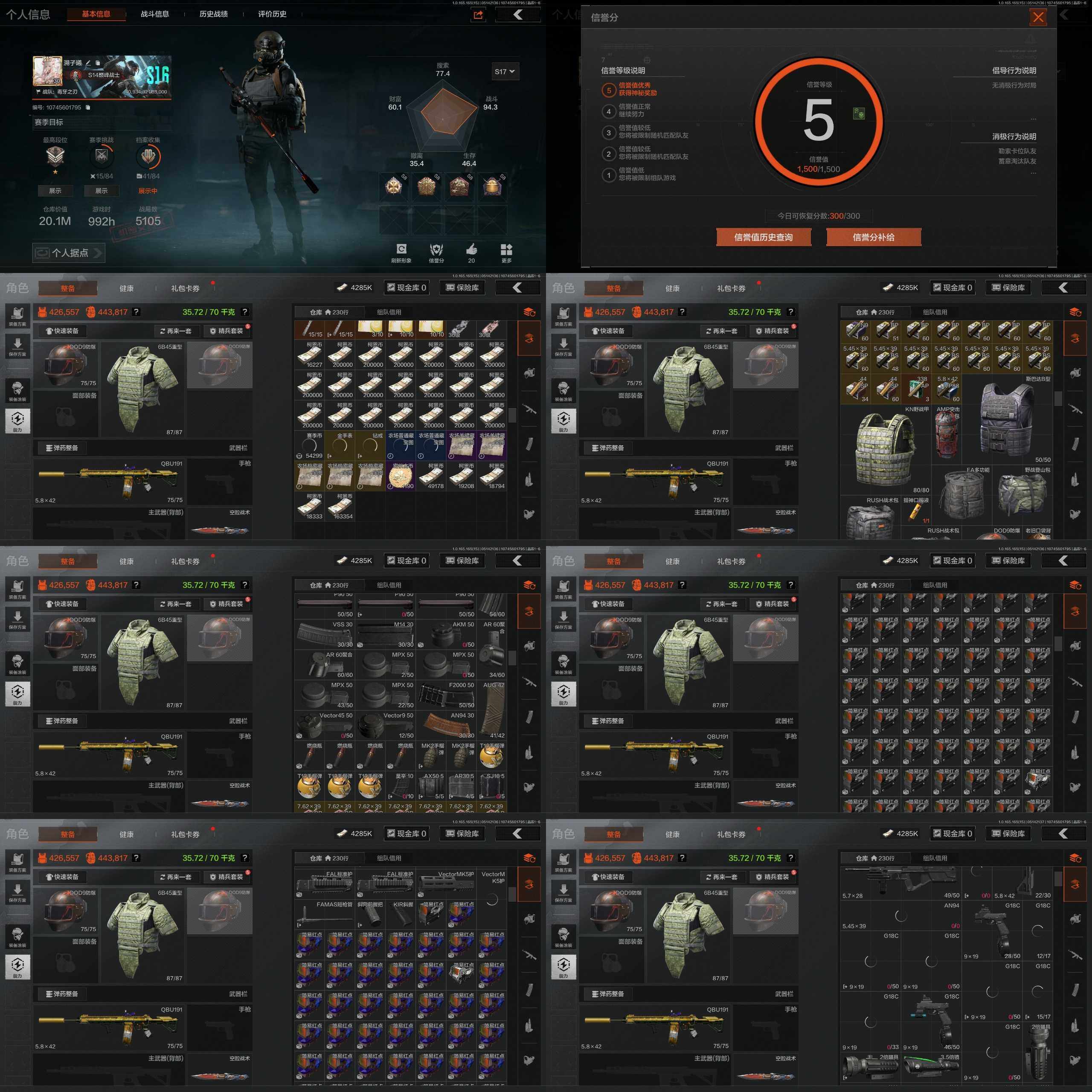Click the back arrow in the FAL标准护 stash screen

click(517, 834)
